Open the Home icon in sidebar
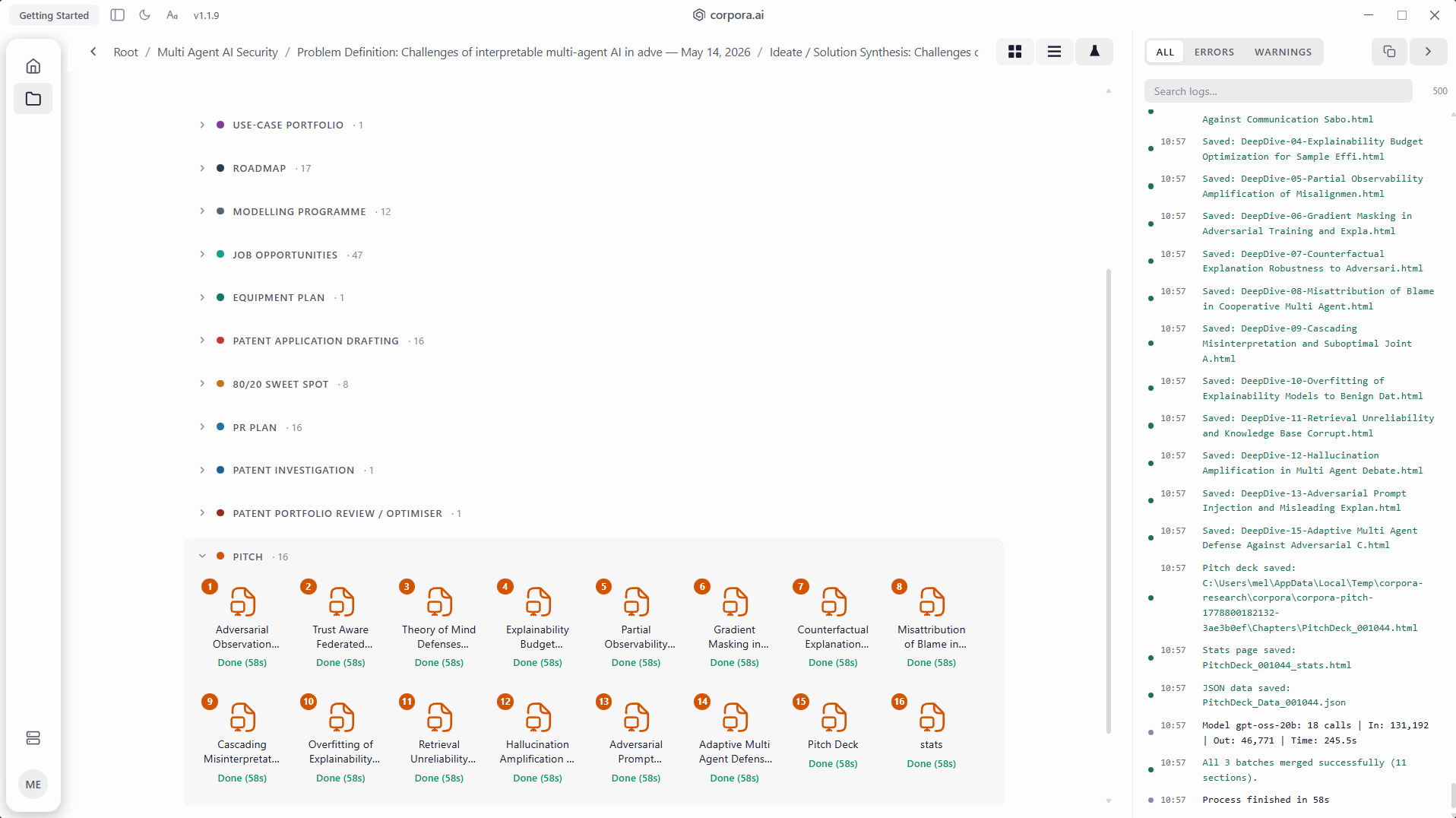The height and width of the screenshot is (818, 1456). click(x=33, y=66)
